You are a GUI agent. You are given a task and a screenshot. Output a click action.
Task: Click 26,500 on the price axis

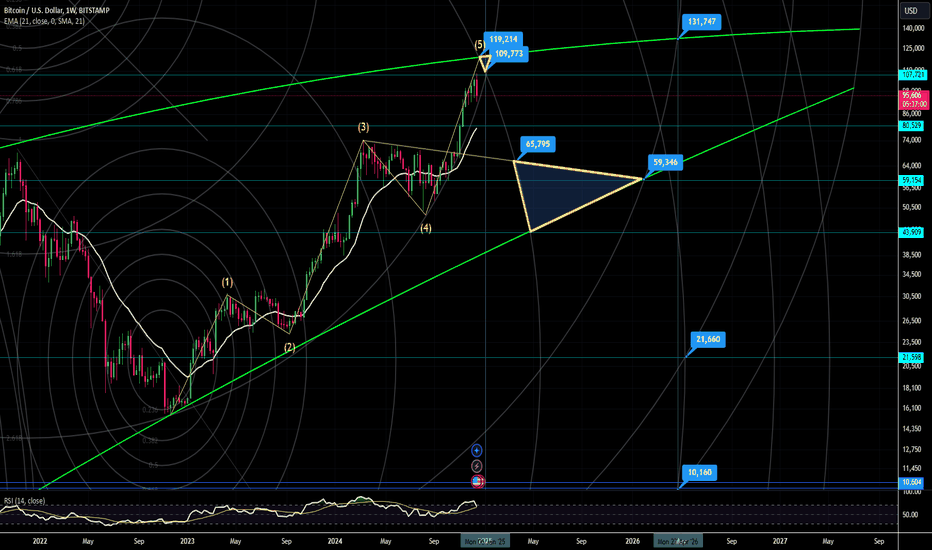[911, 321]
